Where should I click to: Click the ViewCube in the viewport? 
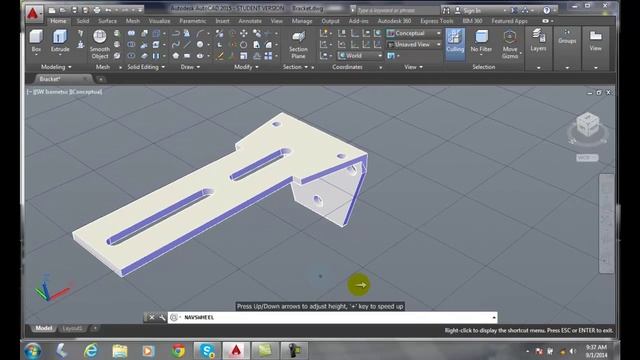[x=587, y=125]
